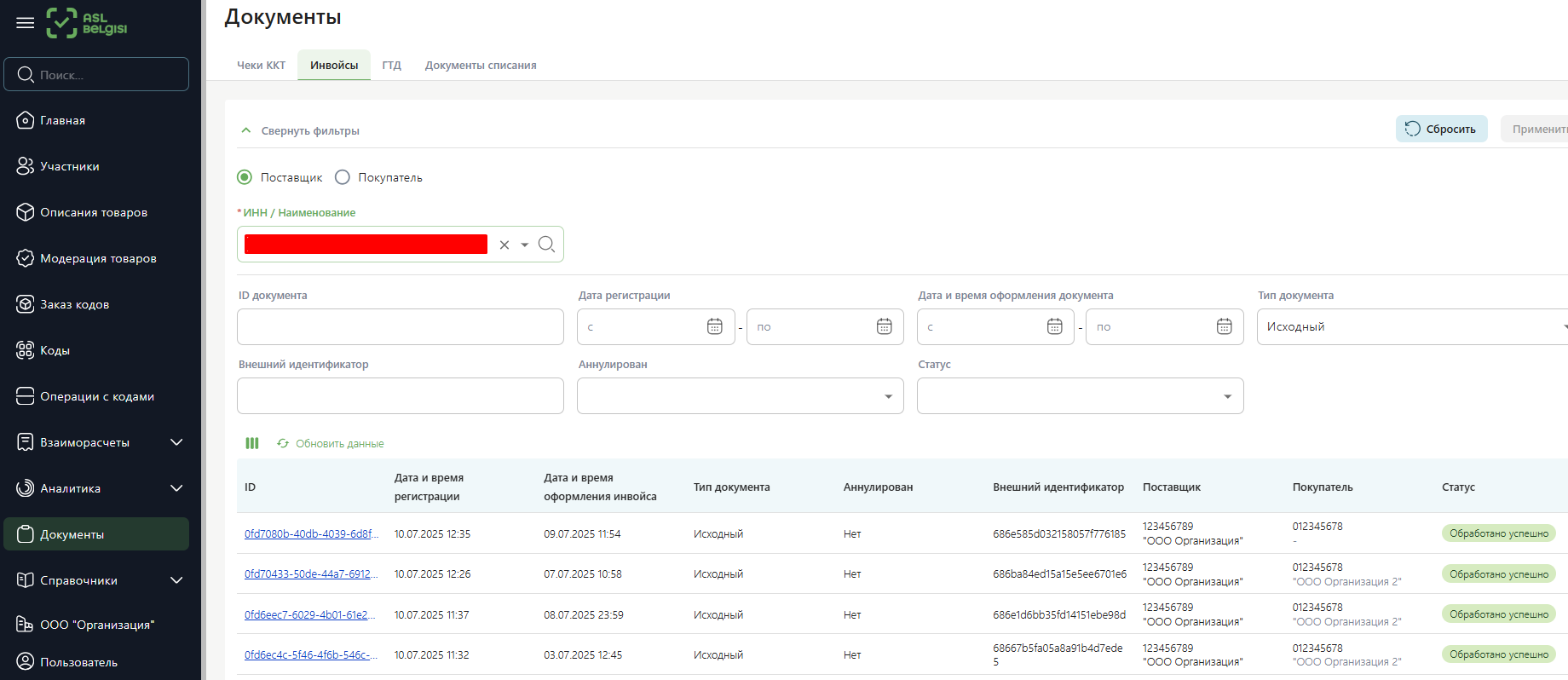Viewport: 1568px width, 680px height.
Task: Switch to the Документы списания tab
Action: (x=481, y=66)
